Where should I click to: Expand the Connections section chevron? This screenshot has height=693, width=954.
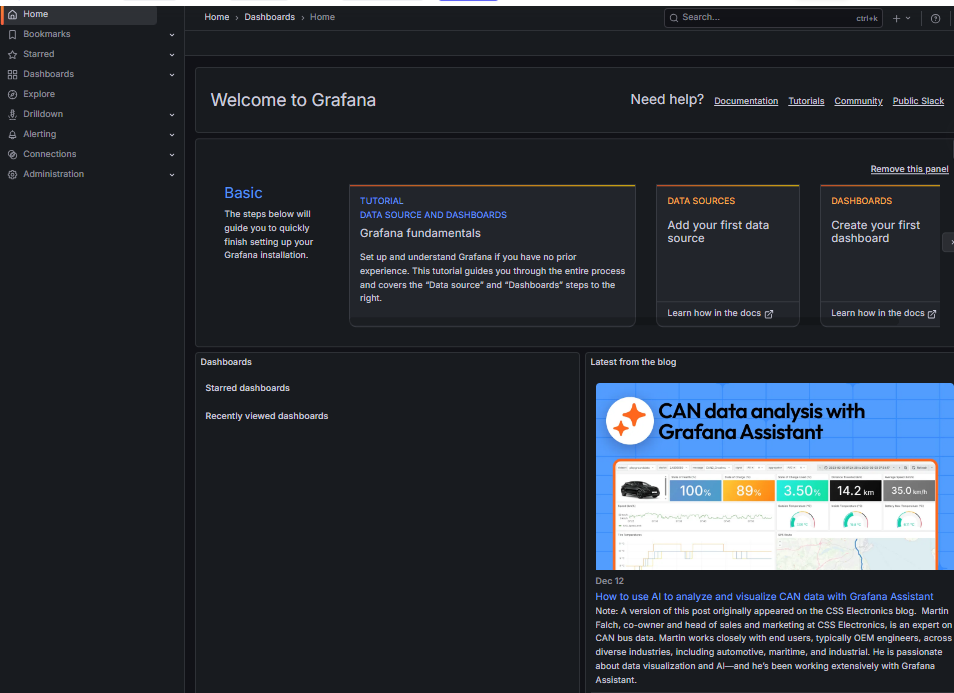click(x=172, y=155)
